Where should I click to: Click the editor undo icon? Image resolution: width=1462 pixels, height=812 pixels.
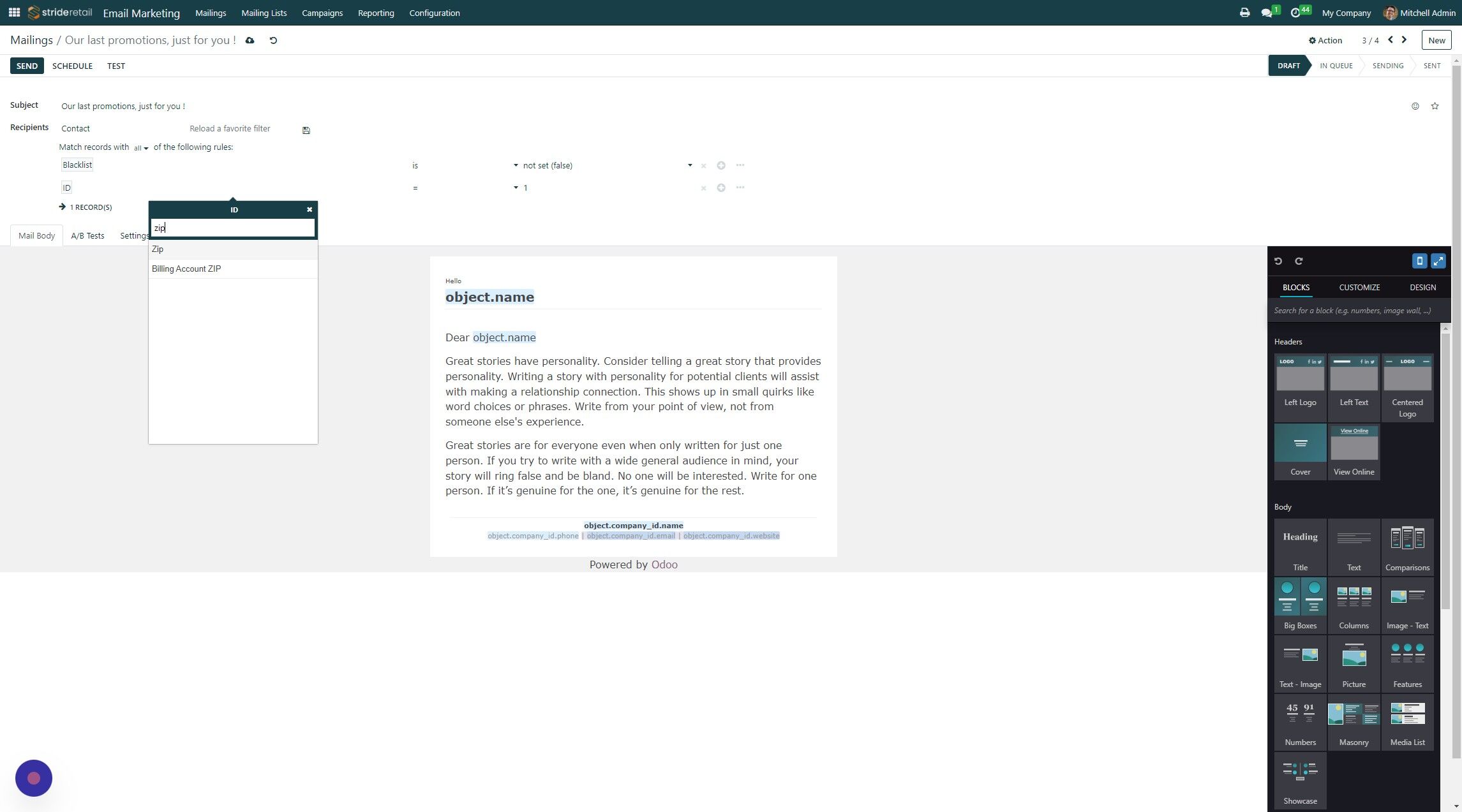(x=1278, y=261)
